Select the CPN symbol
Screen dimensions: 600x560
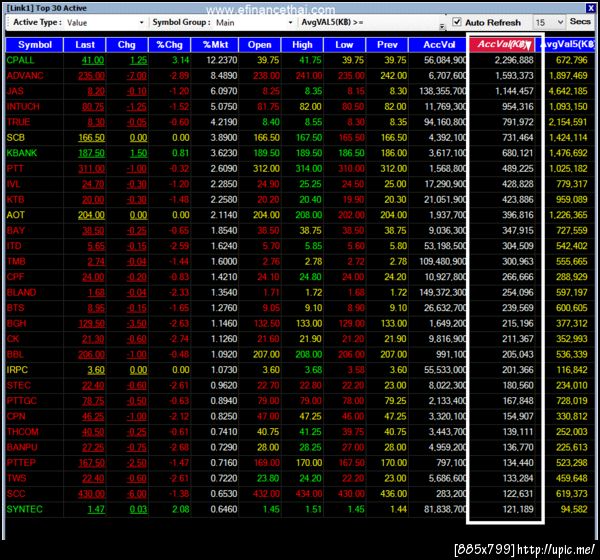[16, 417]
